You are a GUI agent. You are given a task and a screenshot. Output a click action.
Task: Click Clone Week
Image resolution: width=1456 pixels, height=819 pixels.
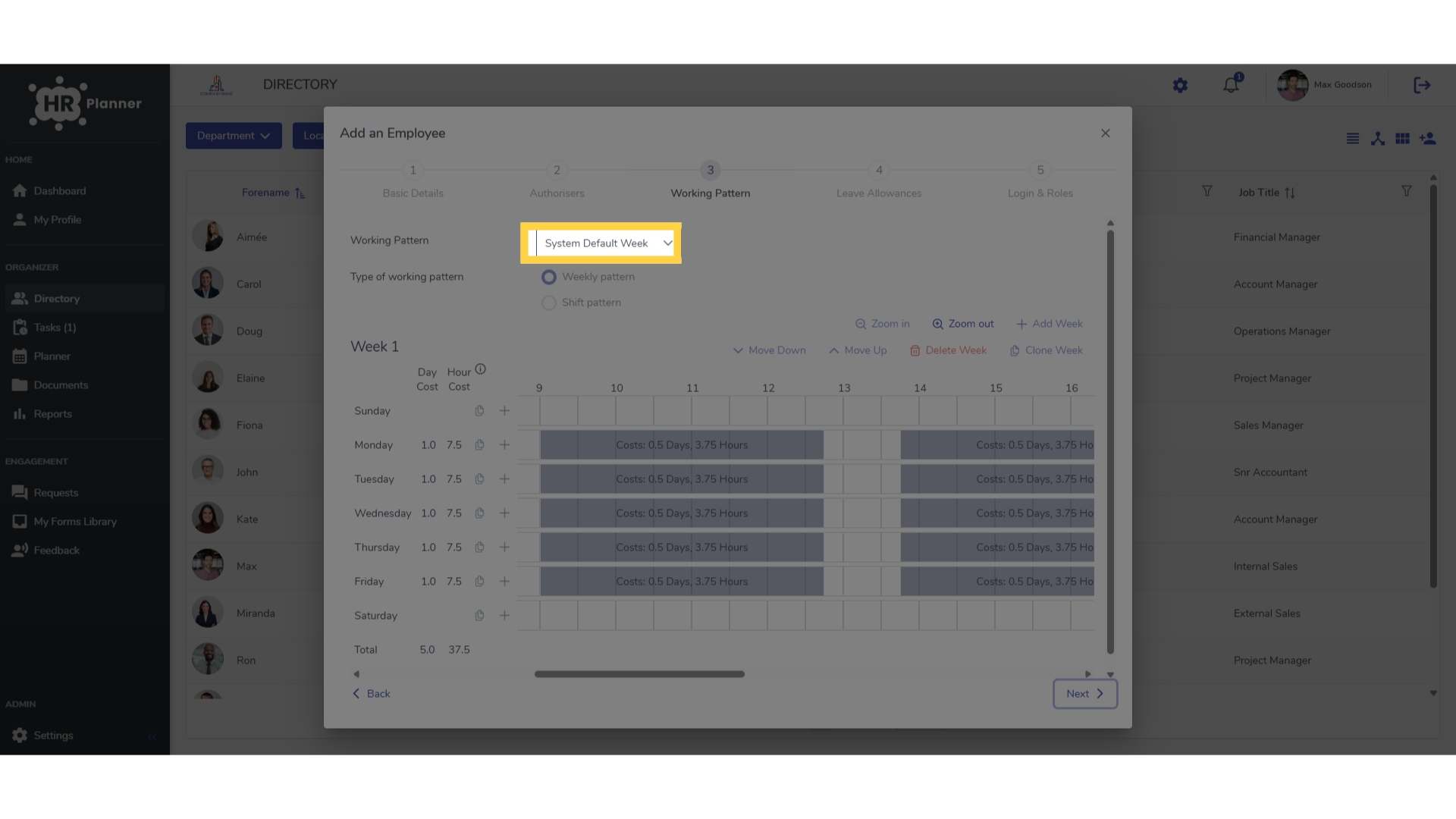[x=1046, y=350]
